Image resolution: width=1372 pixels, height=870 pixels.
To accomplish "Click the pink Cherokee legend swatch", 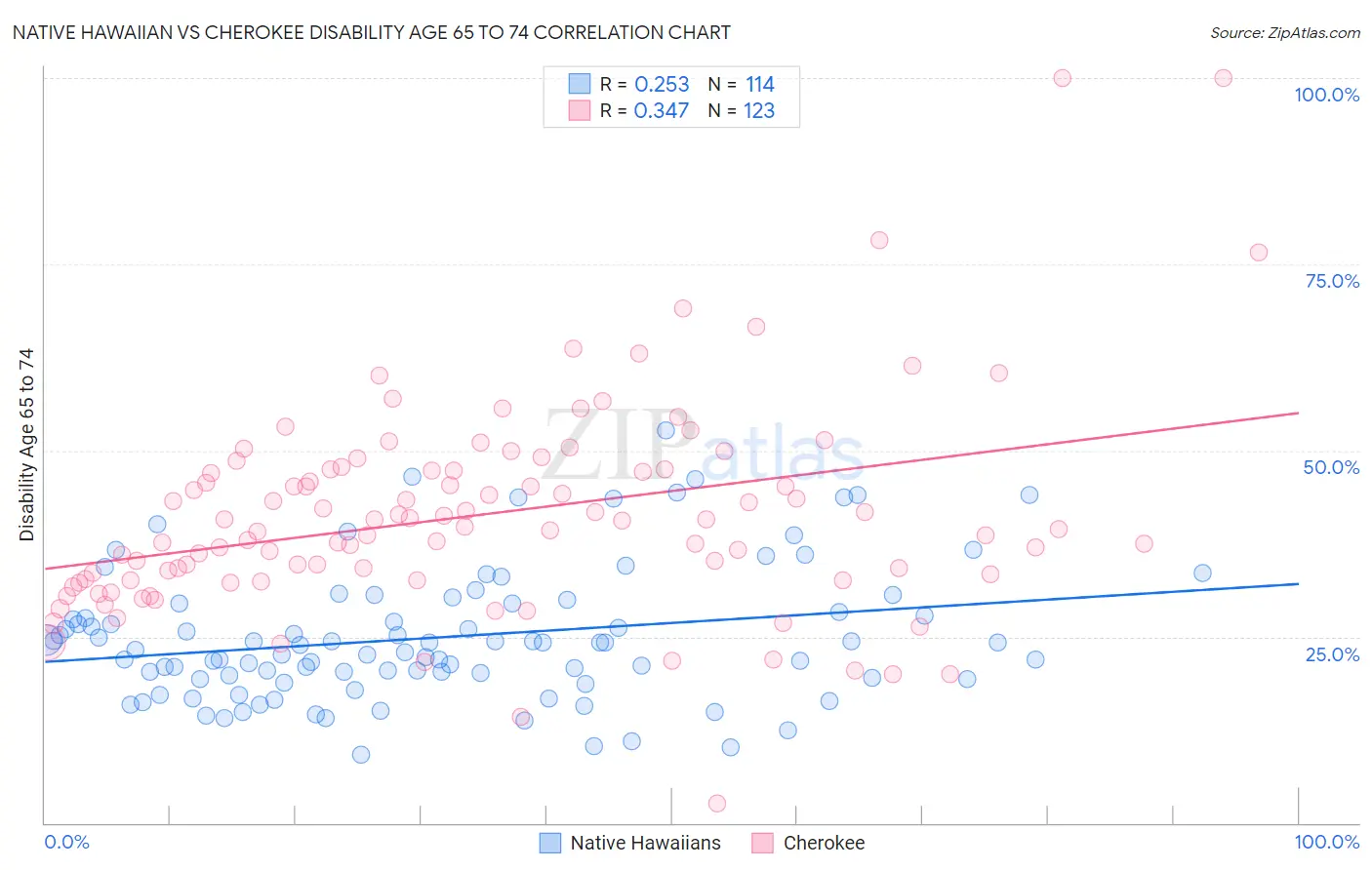I will click(763, 843).
